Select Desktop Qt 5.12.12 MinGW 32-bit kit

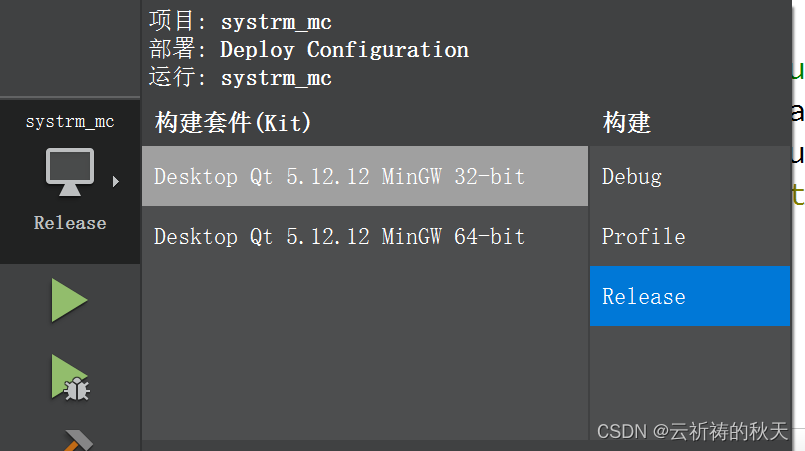click(x=365, y=176)
